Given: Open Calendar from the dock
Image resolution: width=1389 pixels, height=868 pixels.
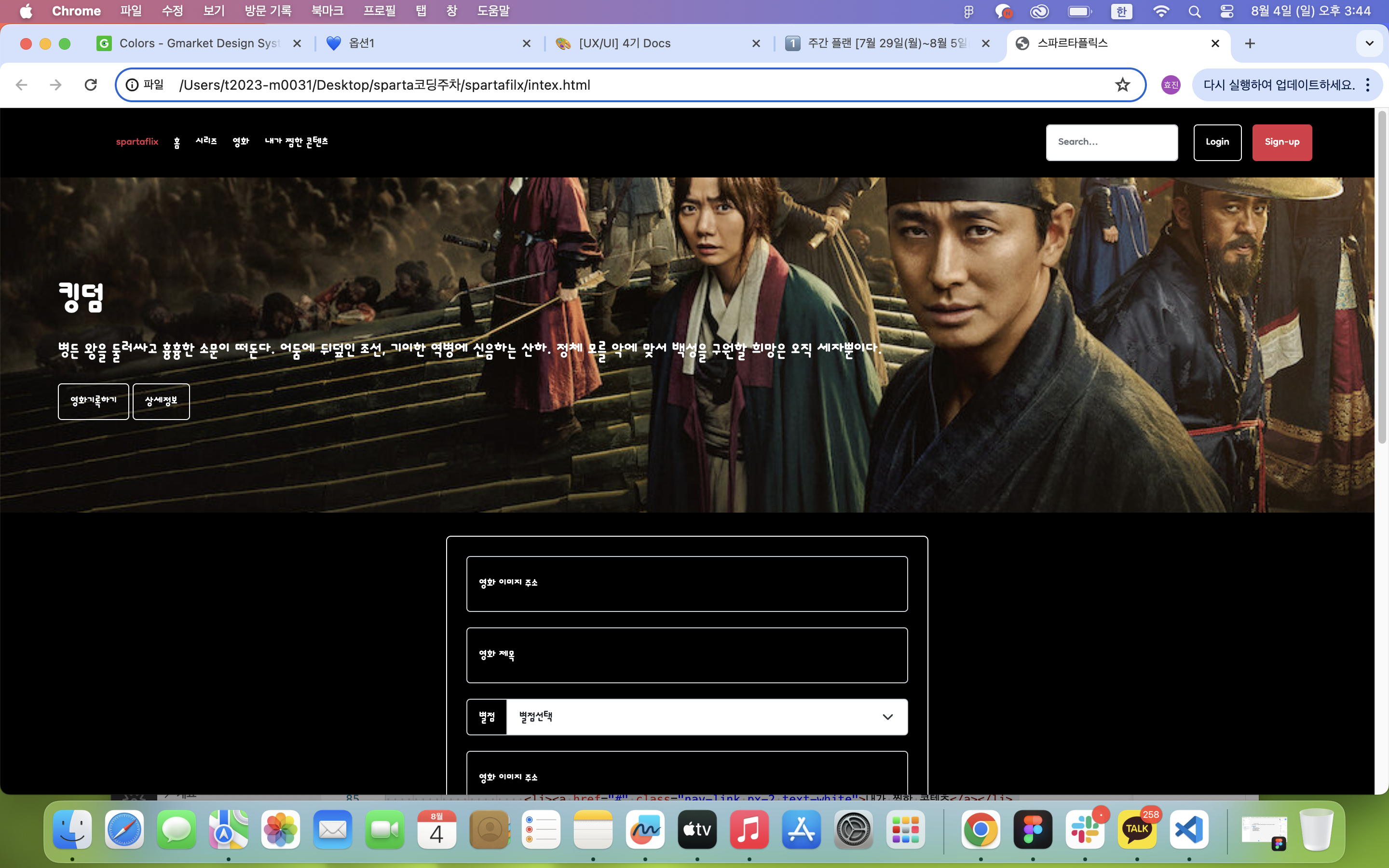Looking at the screenshot, I should (x=437, y=829).
